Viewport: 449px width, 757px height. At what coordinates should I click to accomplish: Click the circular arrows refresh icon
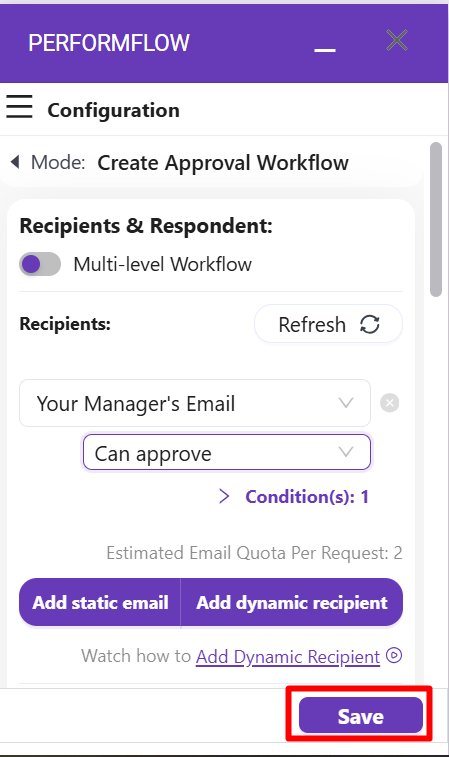(x=370, y=324)
